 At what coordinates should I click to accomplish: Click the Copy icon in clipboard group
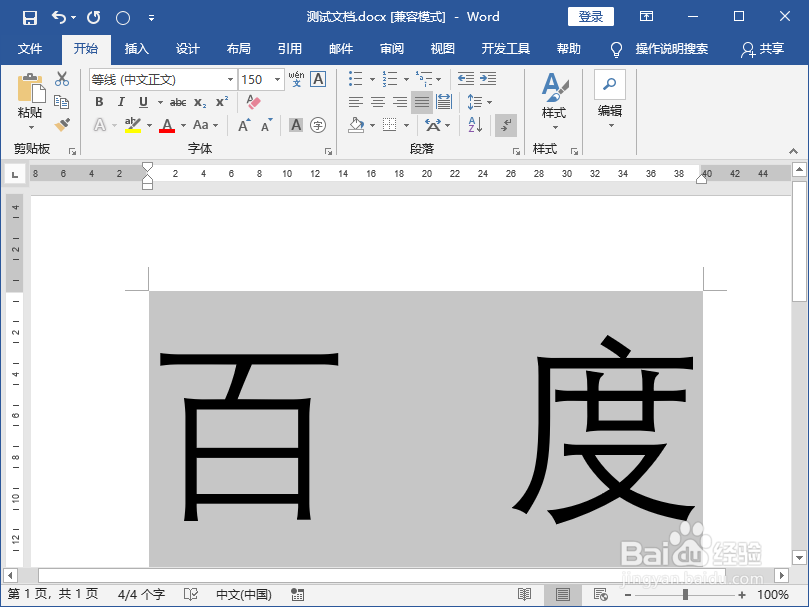click(62, 102)
